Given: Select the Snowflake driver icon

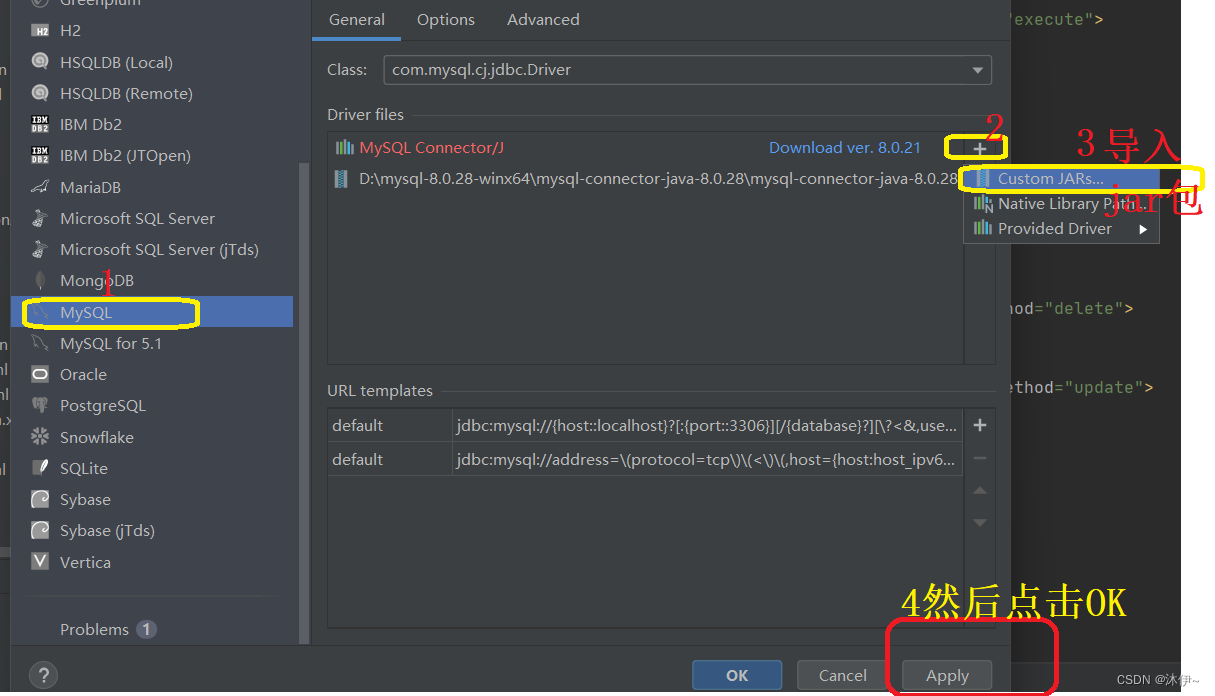Looking at the screenshot, I should [x=40, y=437].
